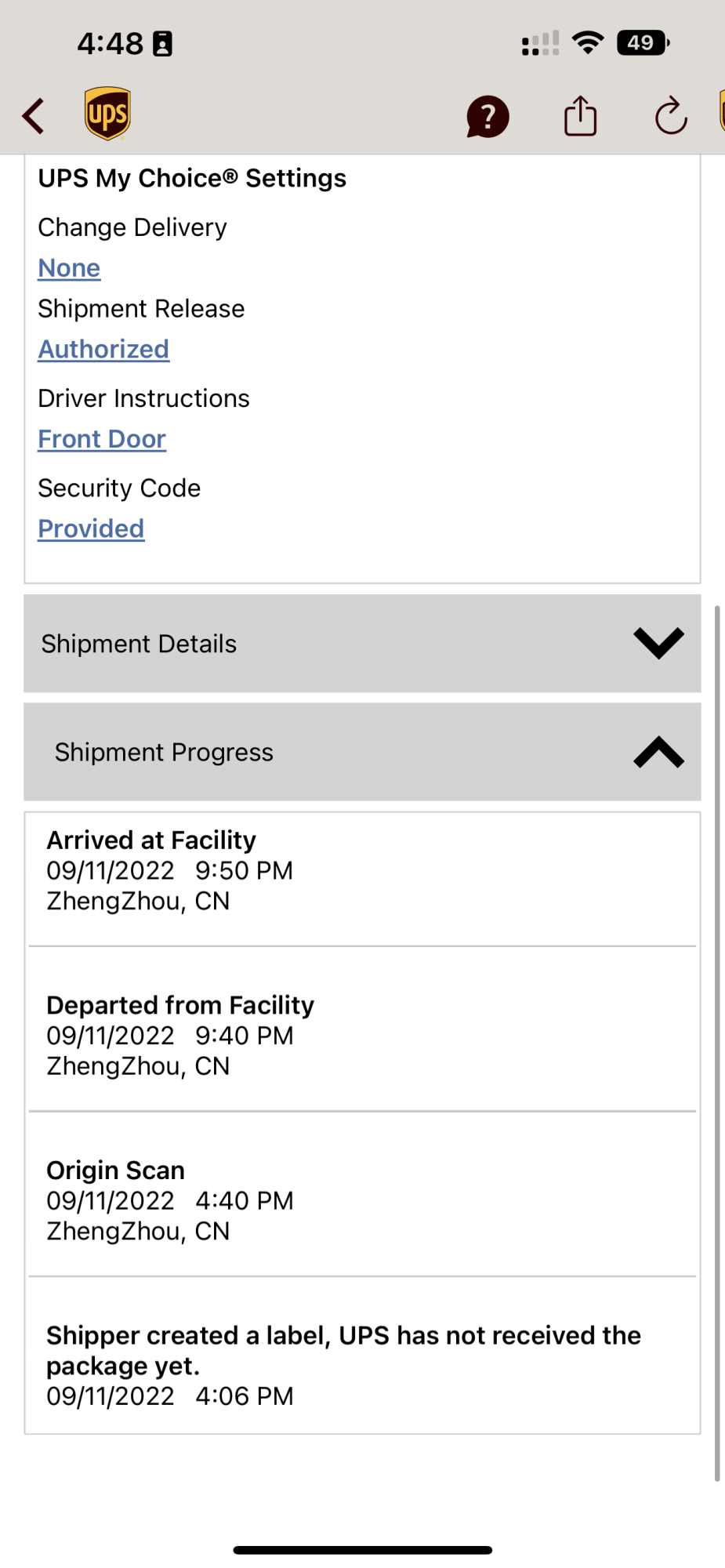Tap the Wi-Fi status icon
The image size is (725, 1568).
(588, 42)
